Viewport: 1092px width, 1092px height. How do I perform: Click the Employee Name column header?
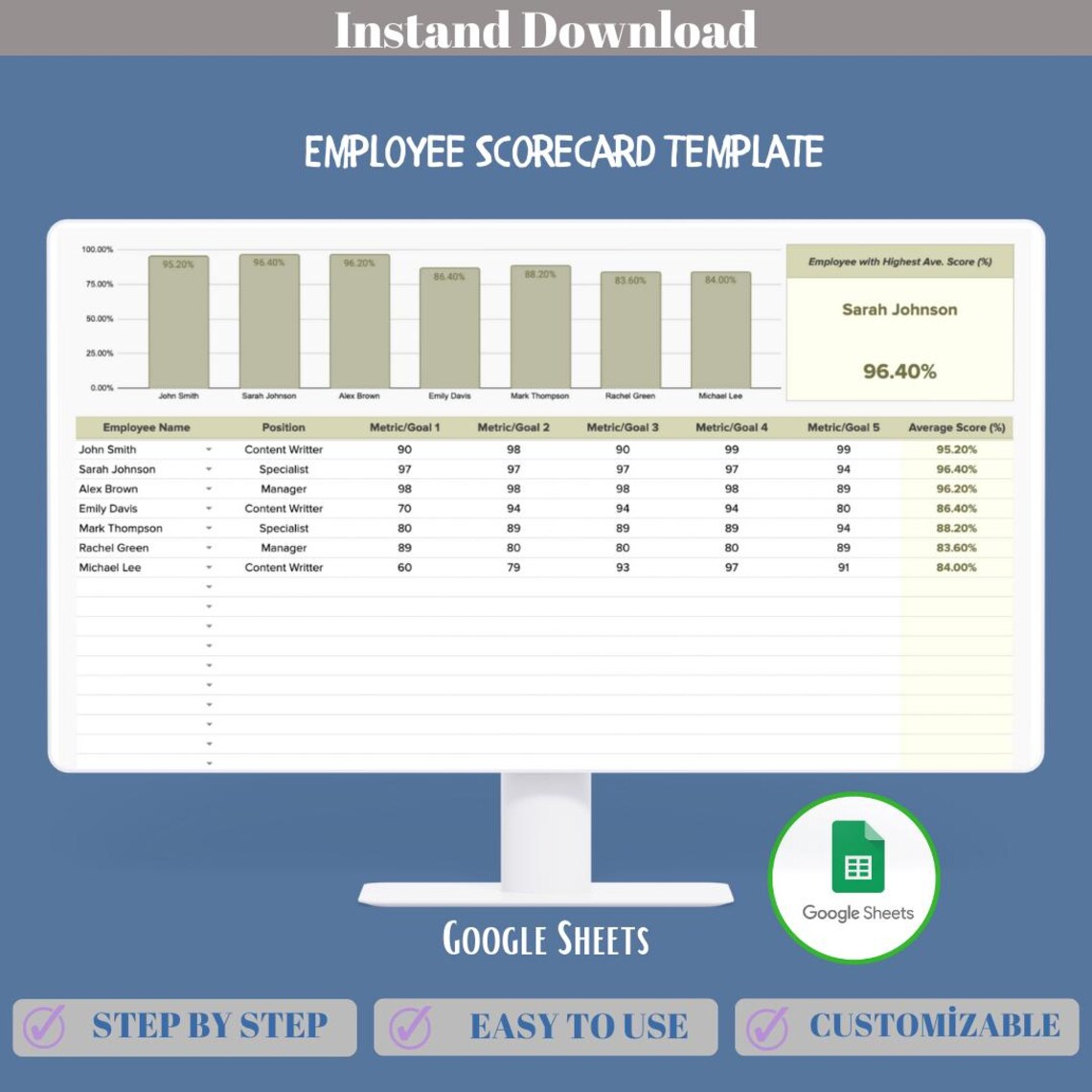pyautogui.click(x=148, y=427)
